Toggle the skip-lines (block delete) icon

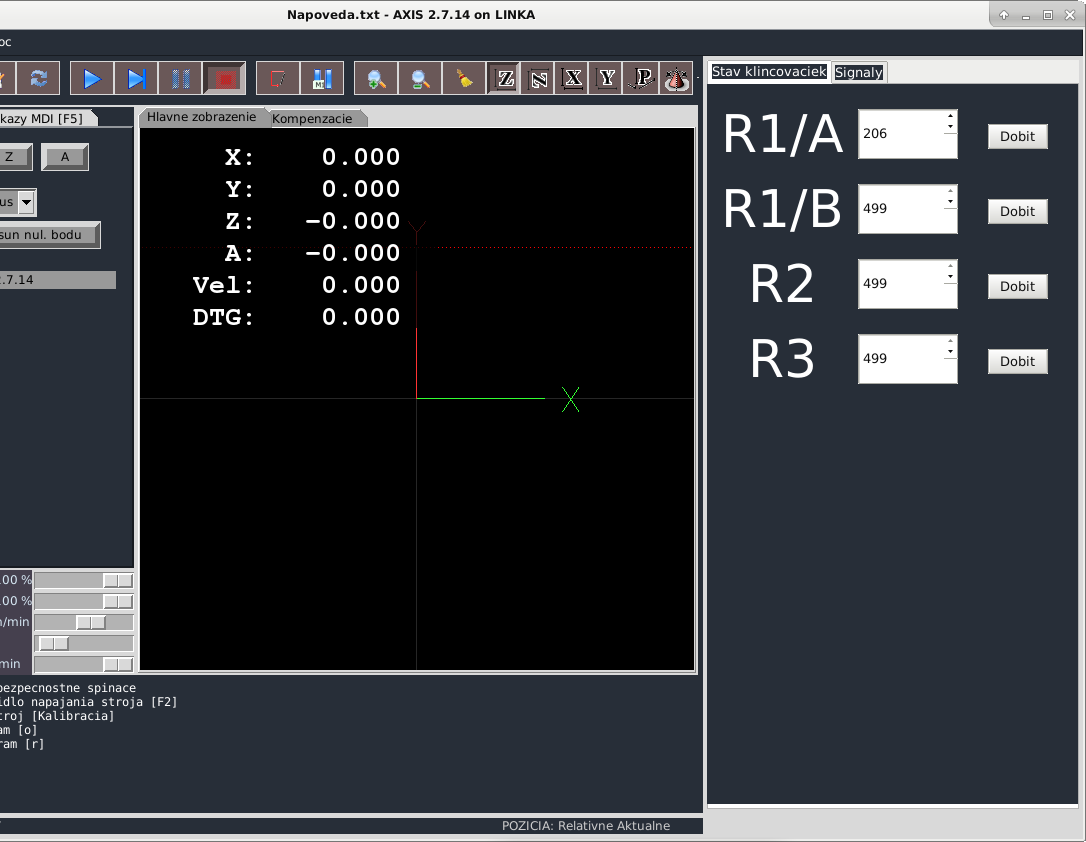pyautogui.click(x=278, y=78)
